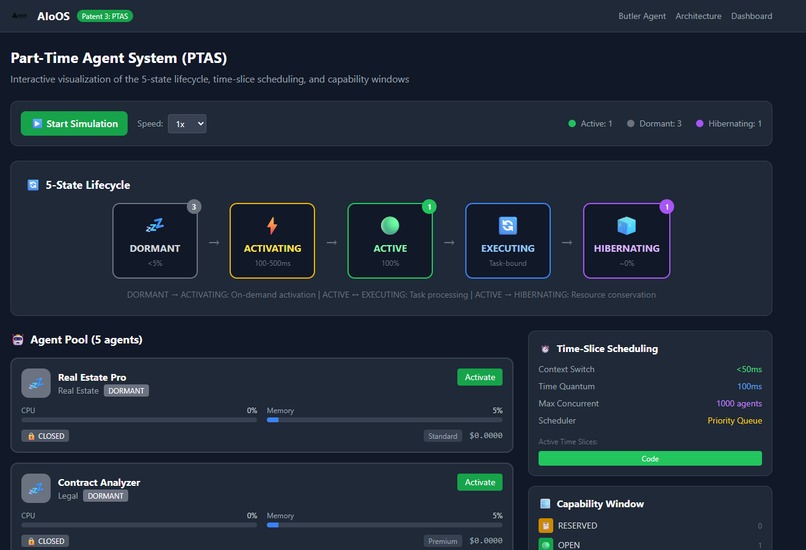Click the count badge on HIBERNATING card
Image resolution: width=806 pixels, height=550 pixels.
tap(667, 207)
